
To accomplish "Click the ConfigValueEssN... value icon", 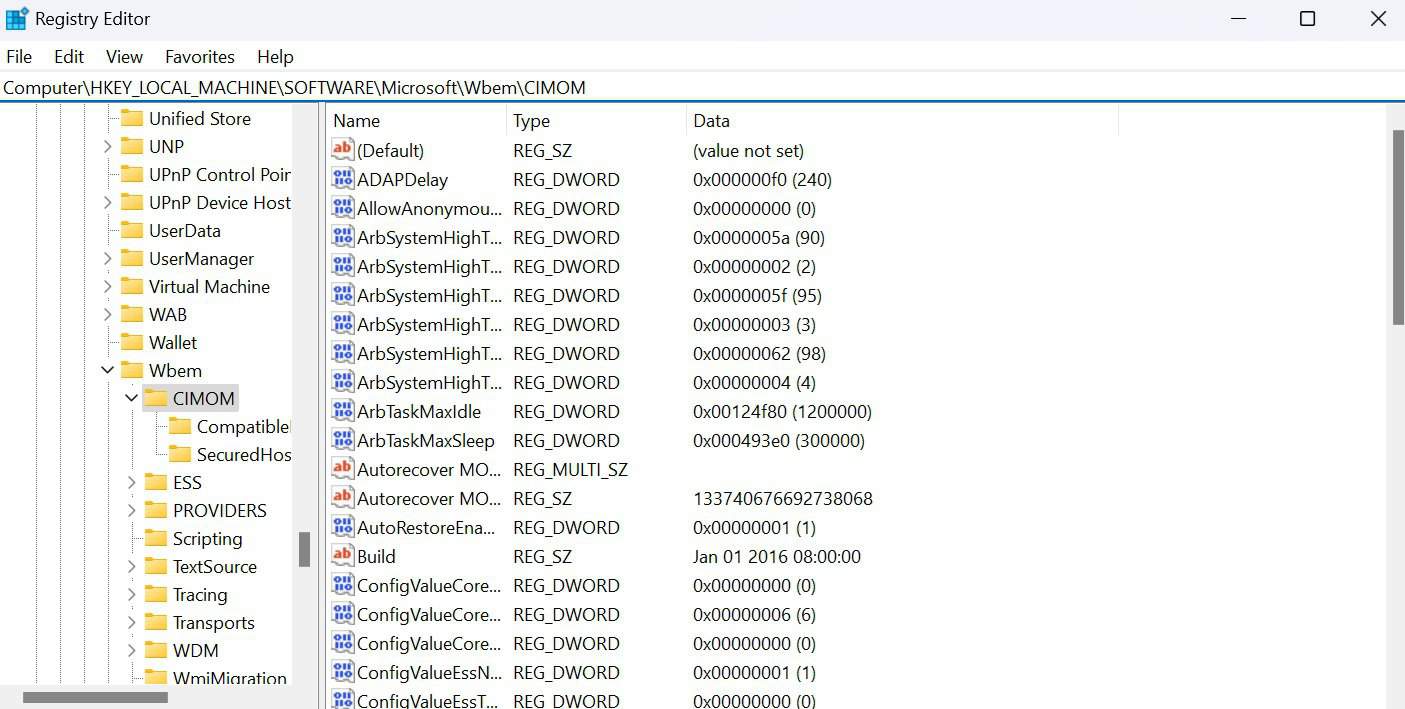I will [343, 672].
